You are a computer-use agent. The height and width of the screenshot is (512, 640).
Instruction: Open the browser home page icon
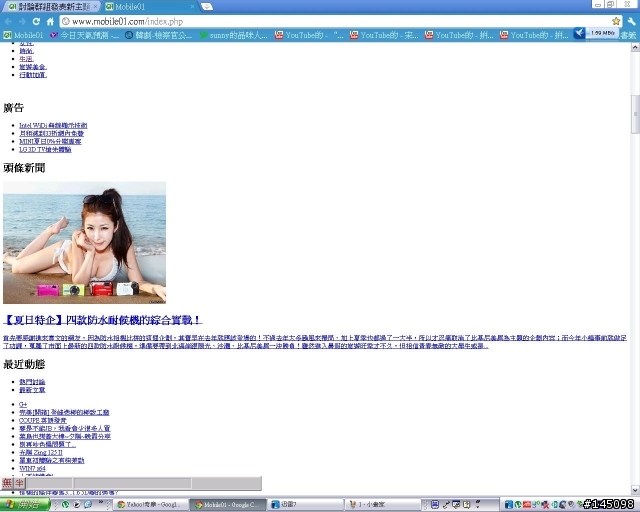pos(50,21)
